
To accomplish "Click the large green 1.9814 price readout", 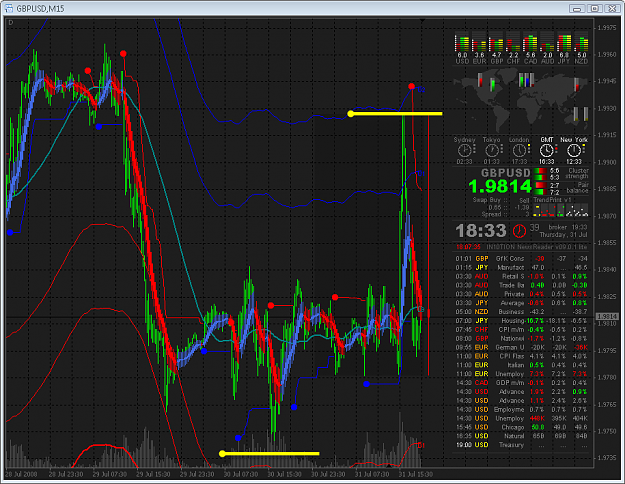I will 500,186.
